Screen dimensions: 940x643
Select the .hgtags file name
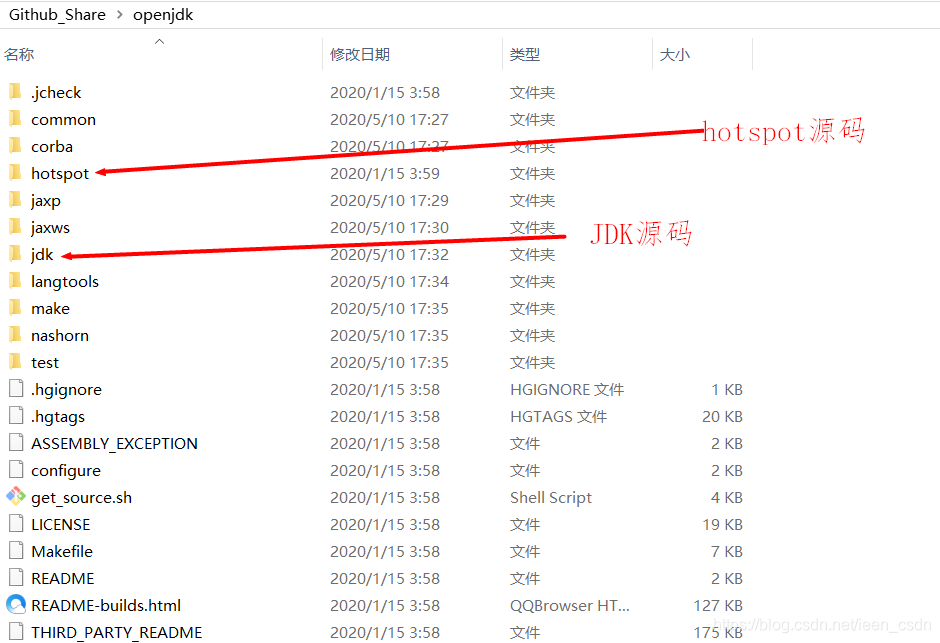(x=58, y=416)
